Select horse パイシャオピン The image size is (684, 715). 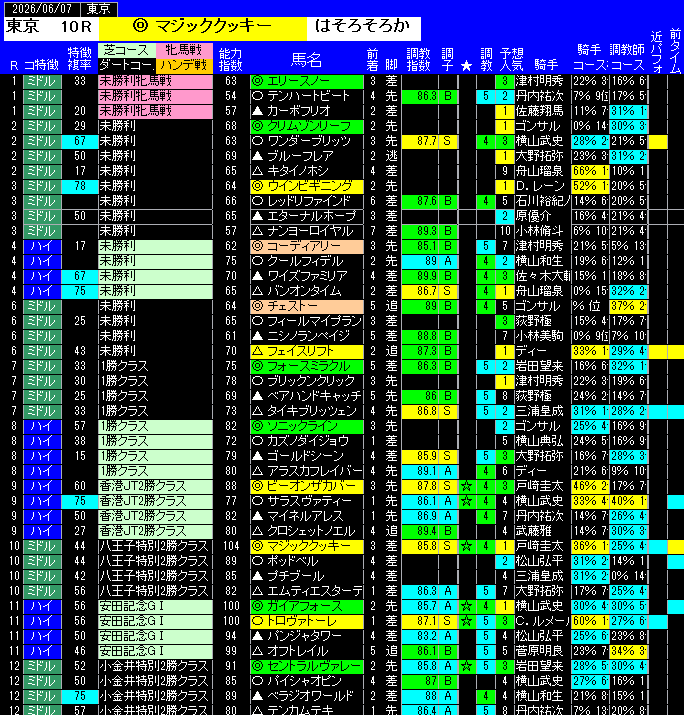[306, 681]
